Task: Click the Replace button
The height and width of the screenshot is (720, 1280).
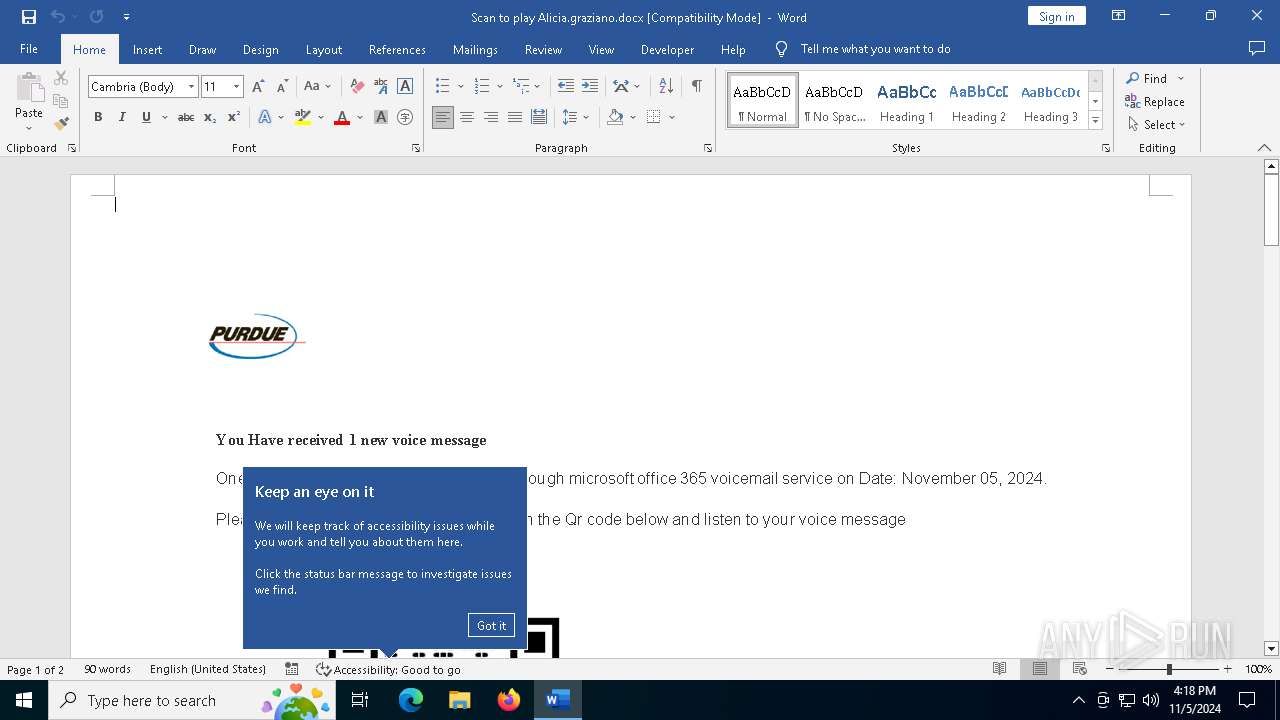Action: 1154,102
